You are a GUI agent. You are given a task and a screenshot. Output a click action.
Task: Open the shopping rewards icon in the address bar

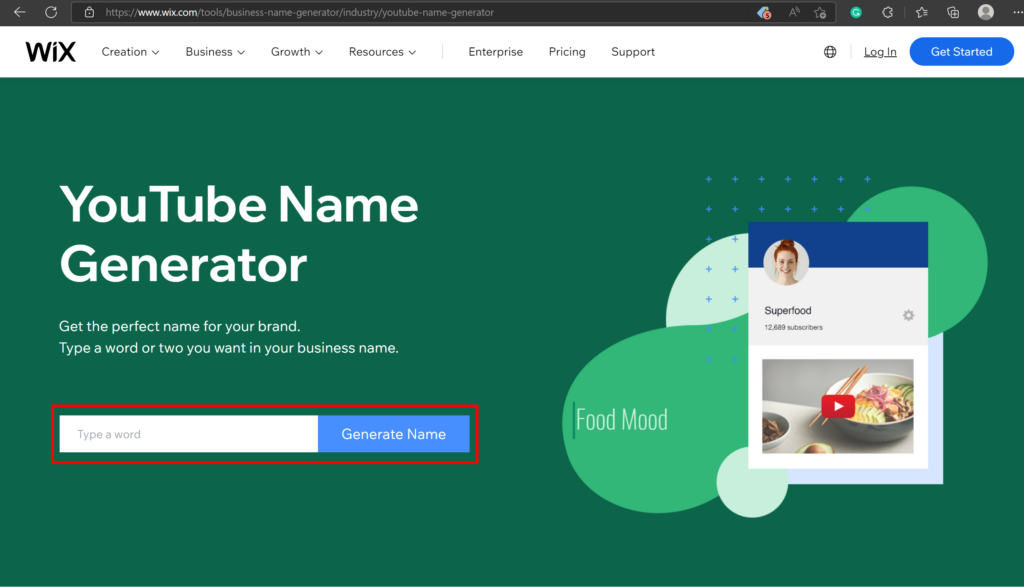click(x=763, y=12)
